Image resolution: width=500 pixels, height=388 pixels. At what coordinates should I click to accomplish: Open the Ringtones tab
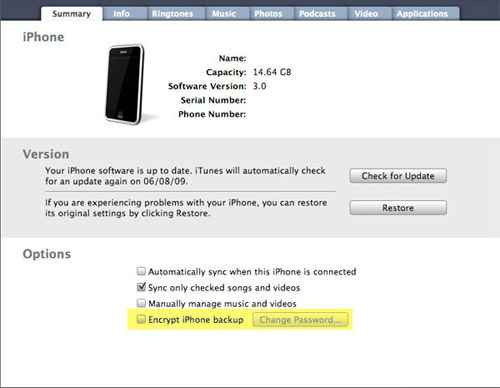[172, 14]
